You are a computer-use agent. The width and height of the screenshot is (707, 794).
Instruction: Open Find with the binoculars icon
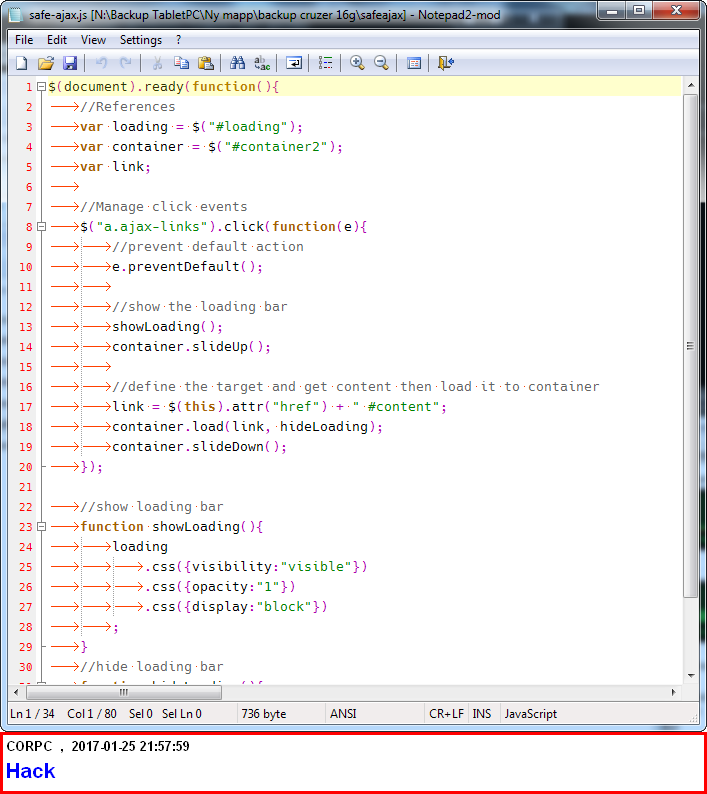click(238, 63)
